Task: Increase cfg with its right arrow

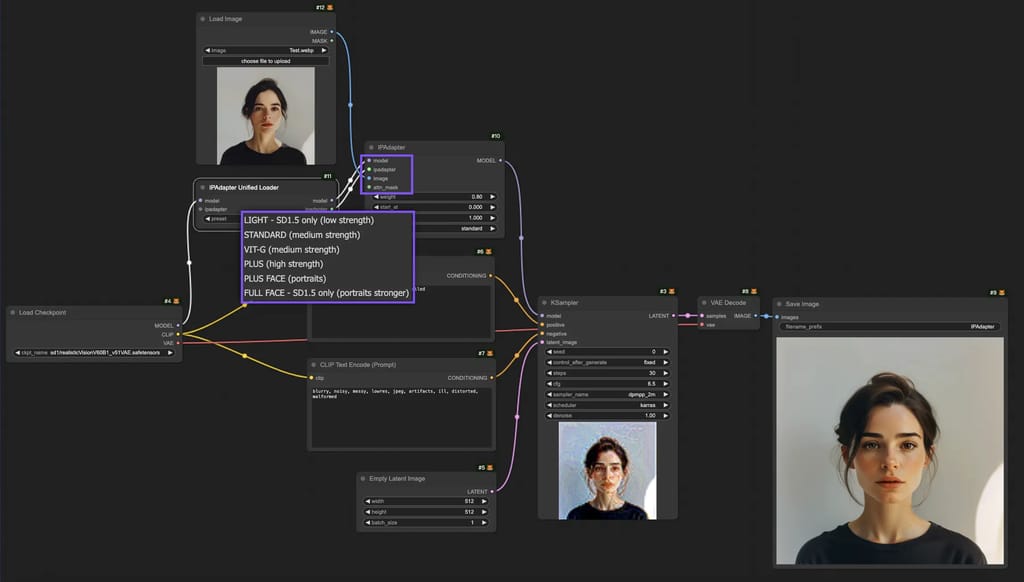Action: 665,383
